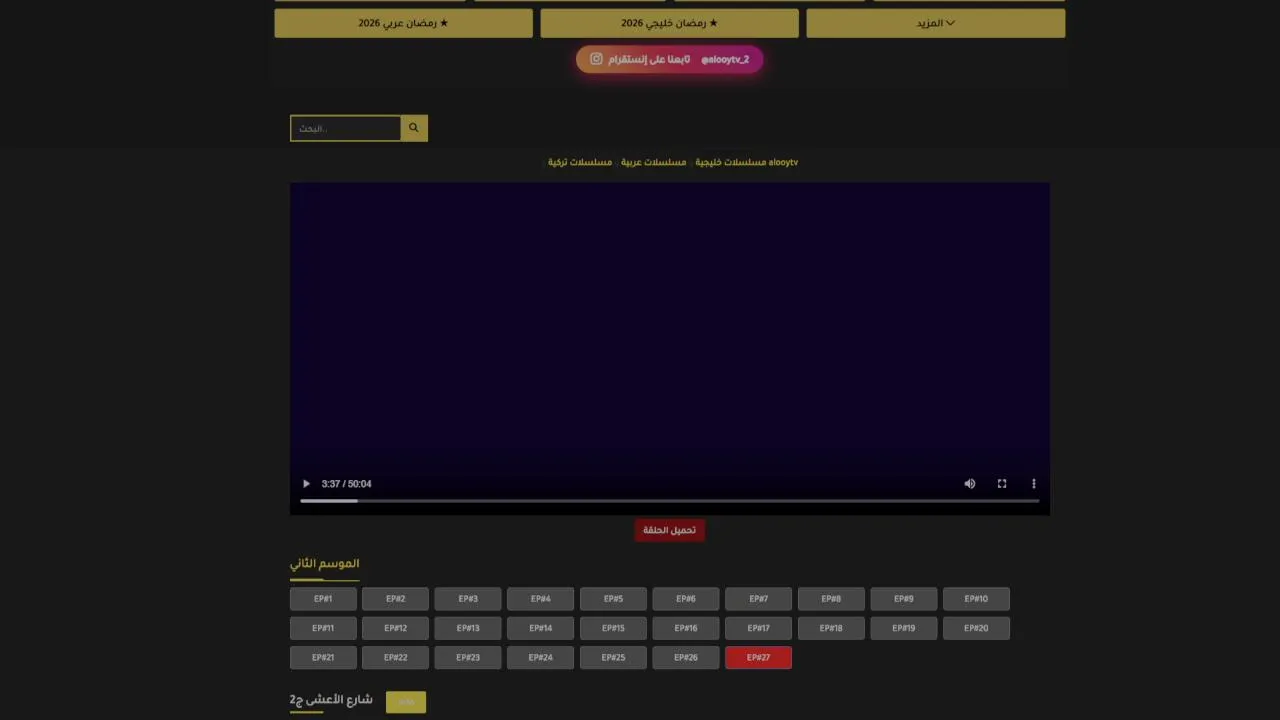
Task: Open رمضان خليجي 2026 menu item
Action: [x=669, y=23]
